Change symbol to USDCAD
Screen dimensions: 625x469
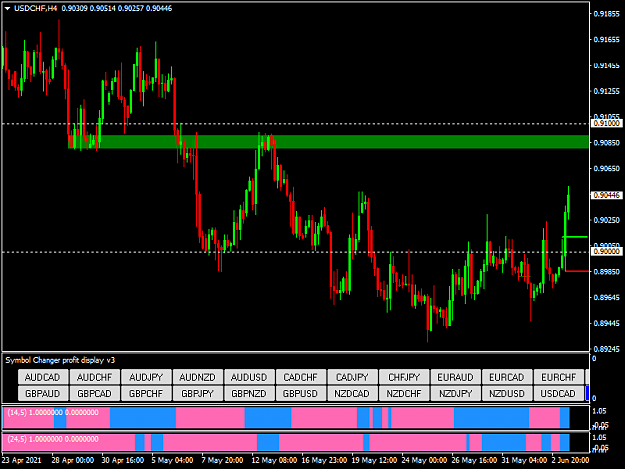[x=559, y=393]
